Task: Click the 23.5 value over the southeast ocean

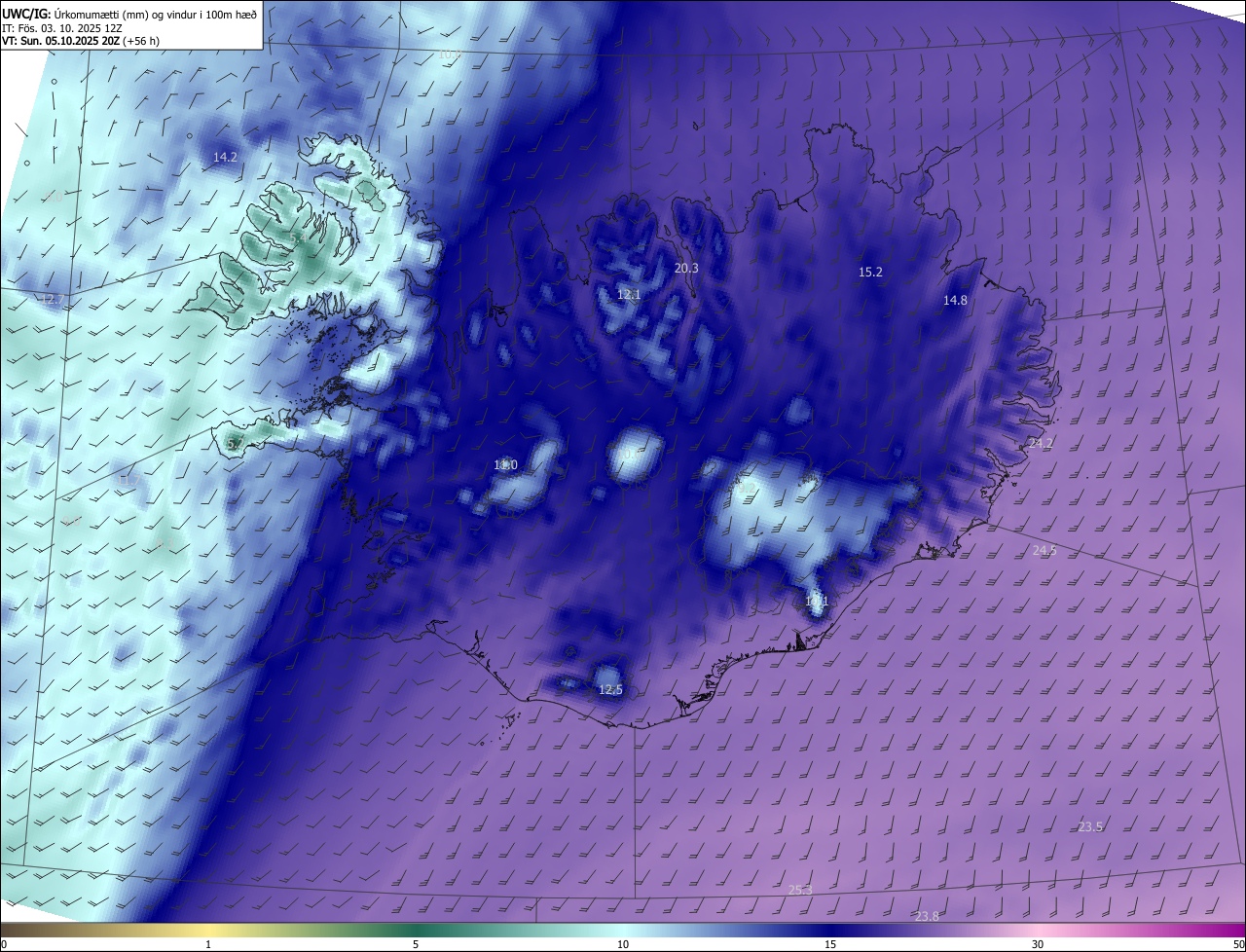Action: 1090,826
